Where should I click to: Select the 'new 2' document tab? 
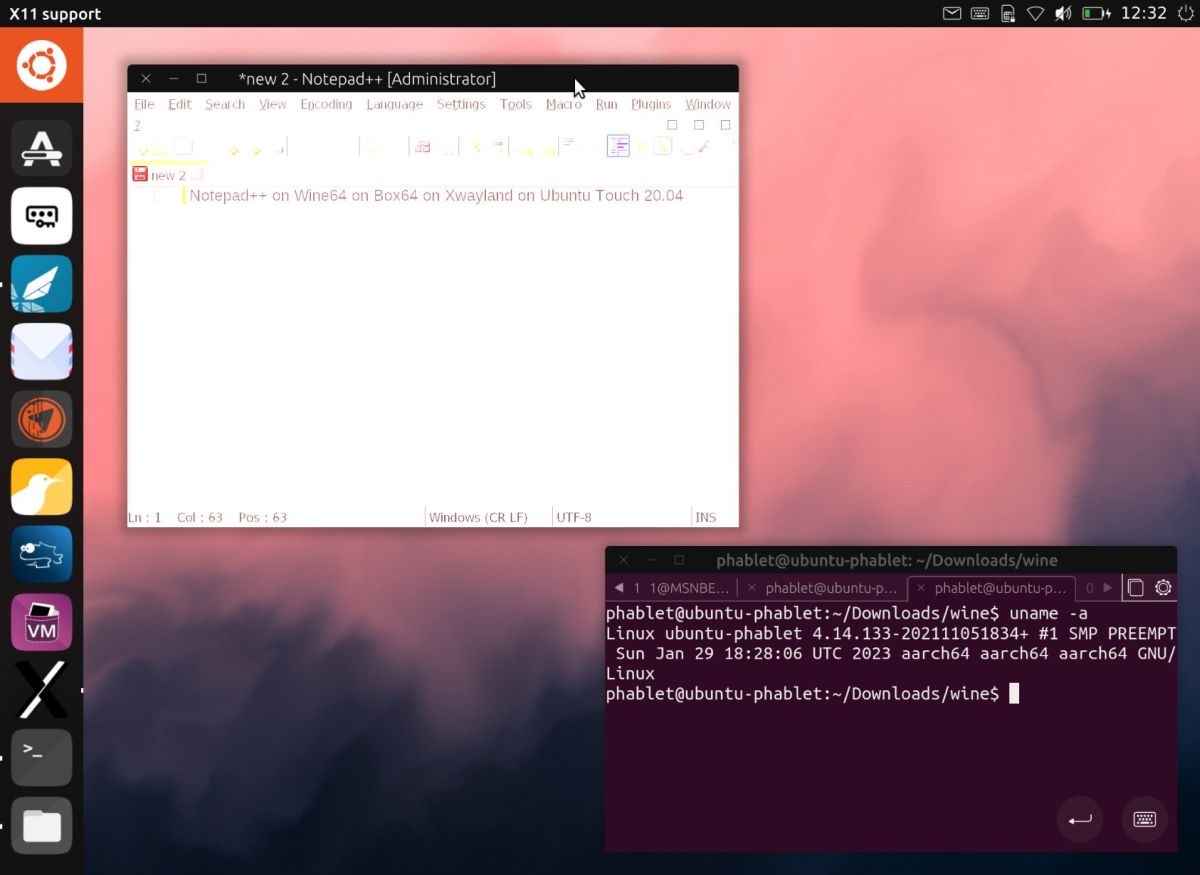[x=167, y=175]
